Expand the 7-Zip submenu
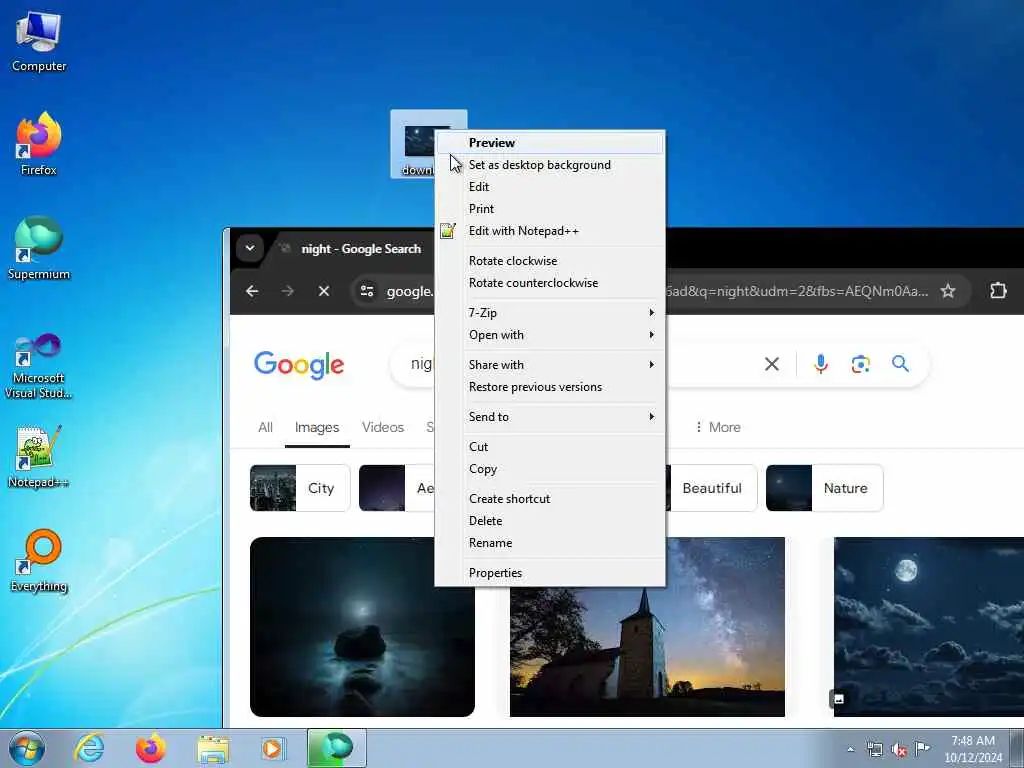Screen dimensions: 1024x768 click(551, 313)
